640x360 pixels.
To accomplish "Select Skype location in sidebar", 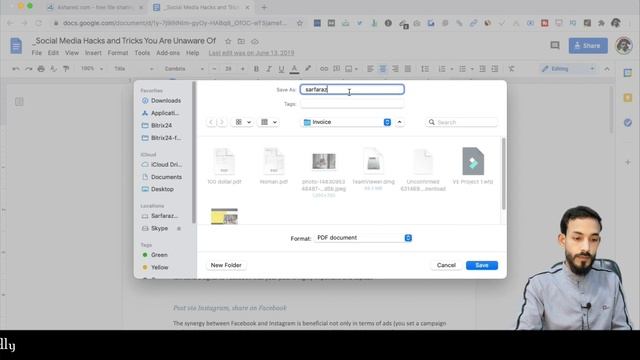I will 155,228.
